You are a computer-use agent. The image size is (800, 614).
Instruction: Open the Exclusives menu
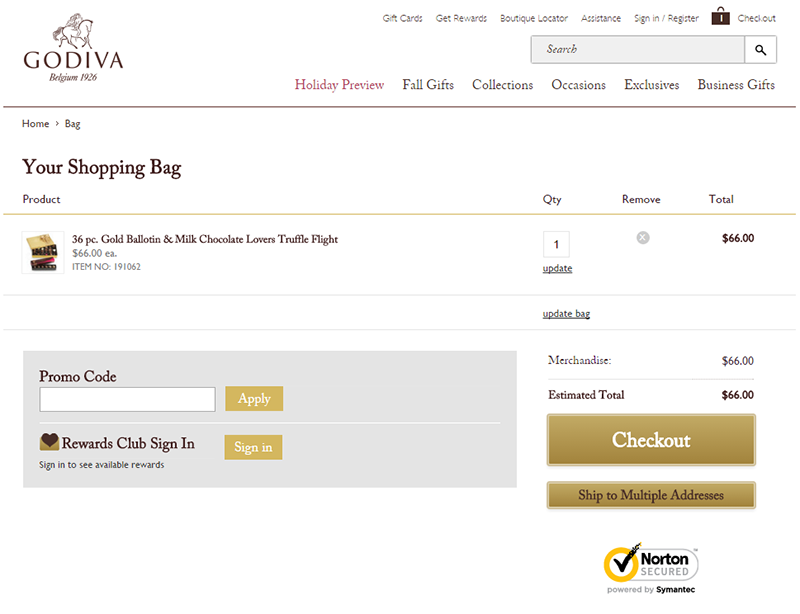(x=652, y=85)
